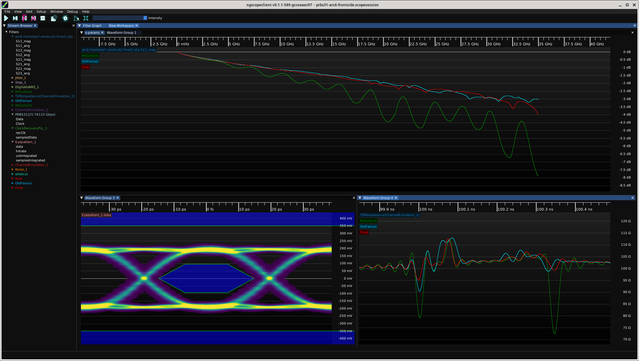Image resolution: width=639 pixels, height=361 pixels.
Task: Open the Setup menu
Action: (41, 11)
